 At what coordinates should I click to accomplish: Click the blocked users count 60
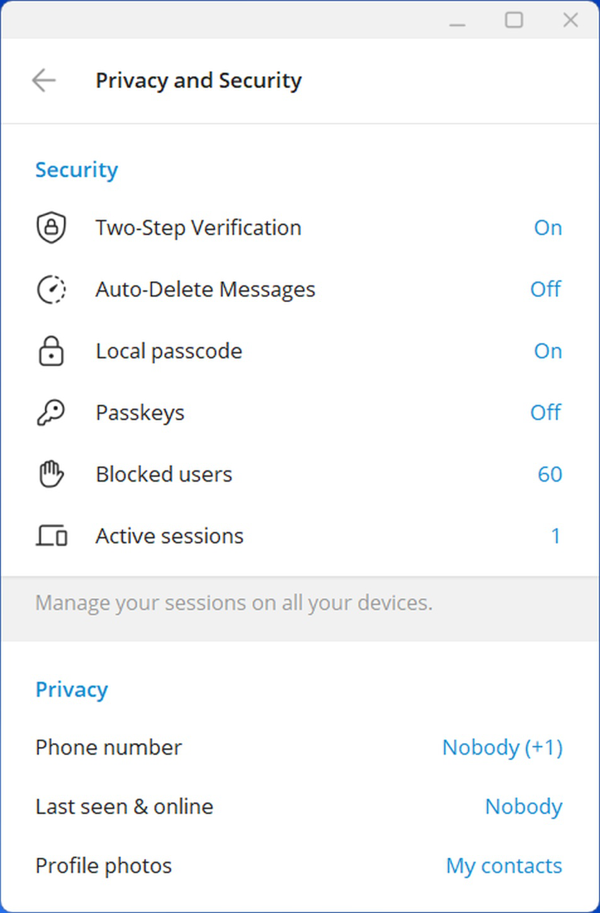click(549, 475)
